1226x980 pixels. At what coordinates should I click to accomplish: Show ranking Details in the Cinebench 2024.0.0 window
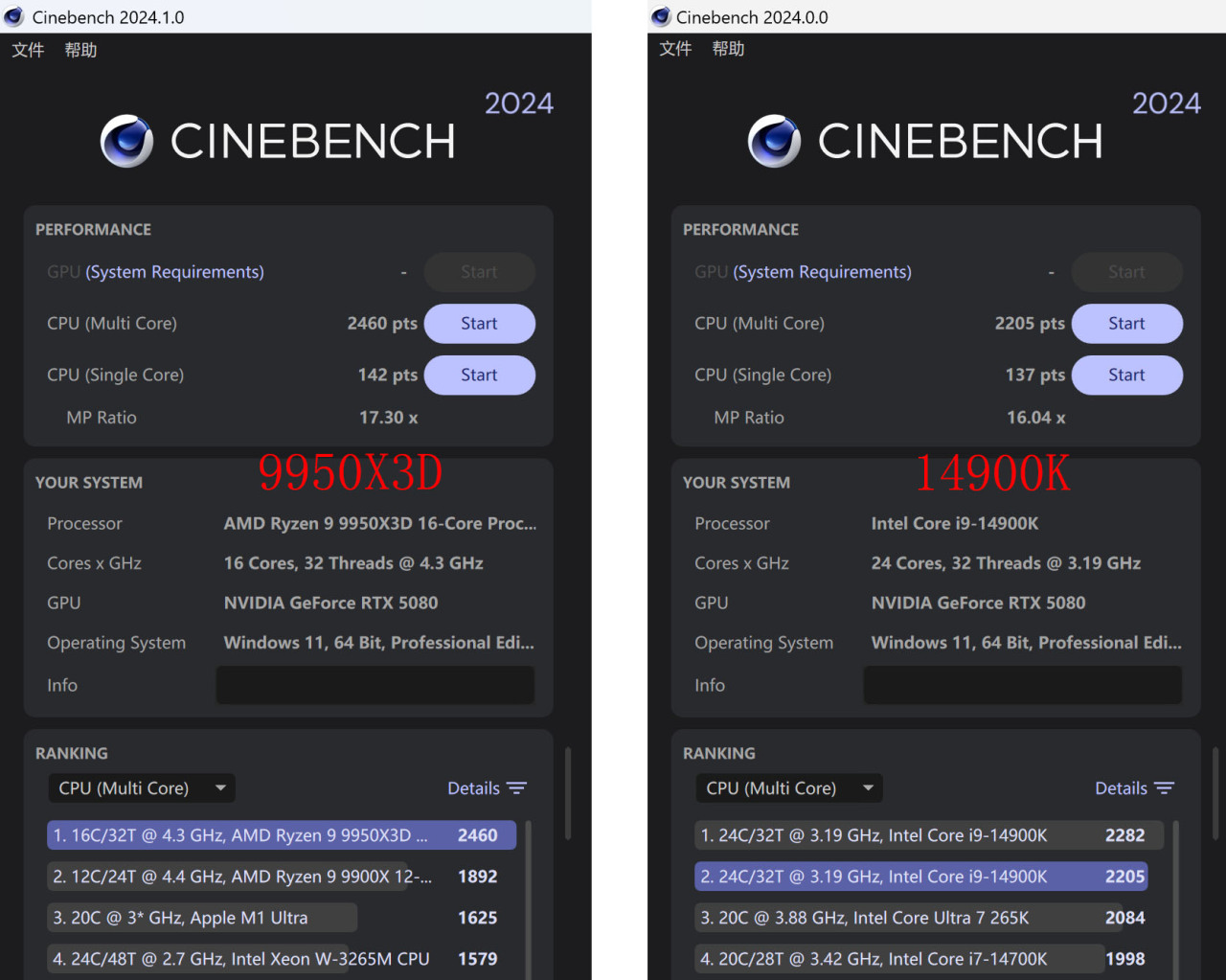[1134, 788]
